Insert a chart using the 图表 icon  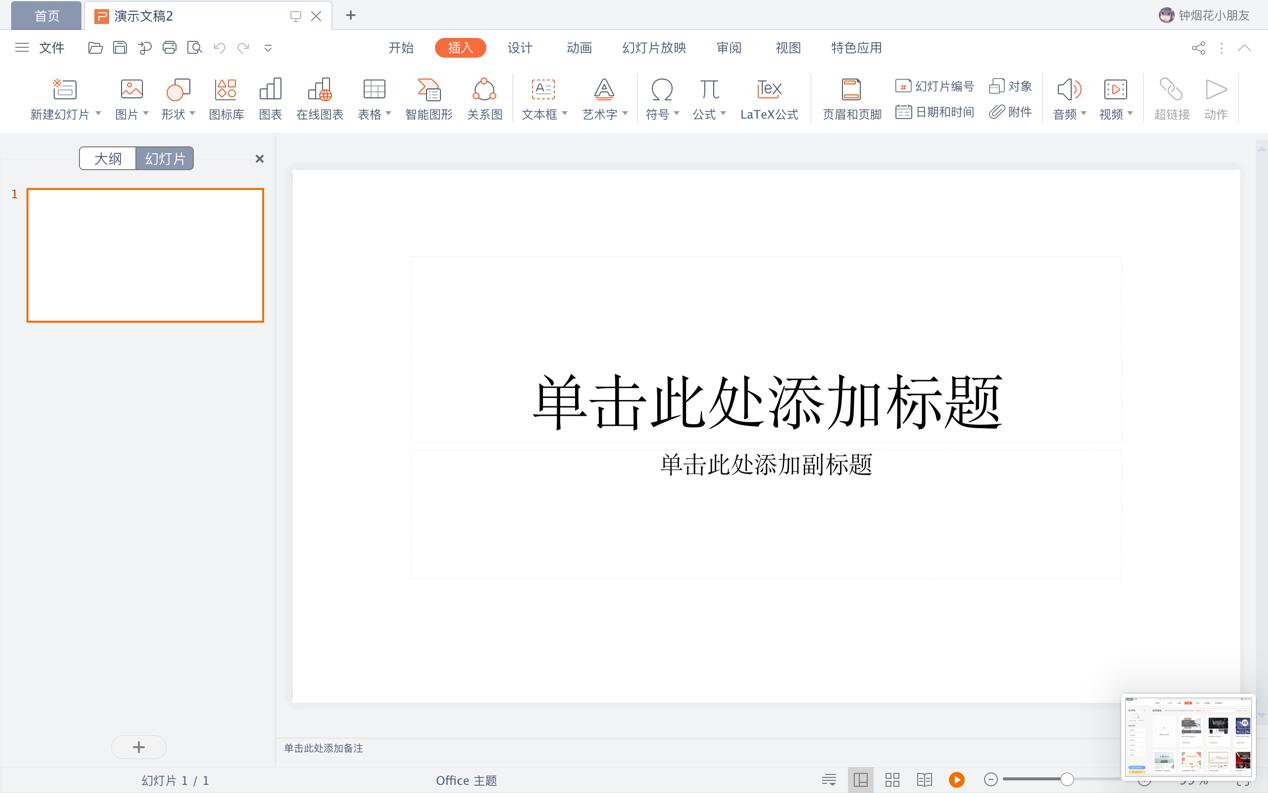pyautogui.click(x=270, y=97)
